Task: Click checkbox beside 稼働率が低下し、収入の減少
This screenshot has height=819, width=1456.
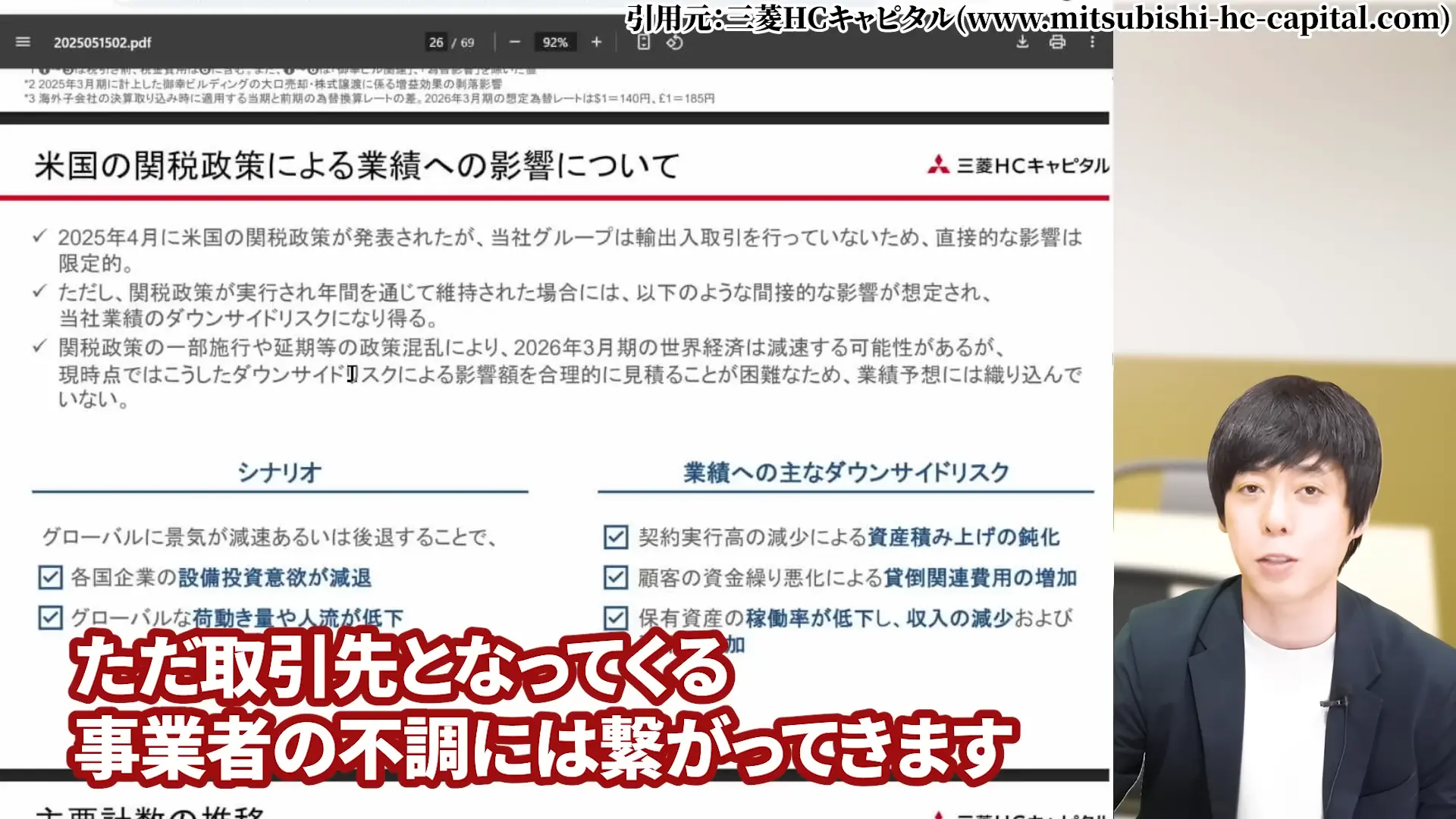Action: [x=616, y=618]
